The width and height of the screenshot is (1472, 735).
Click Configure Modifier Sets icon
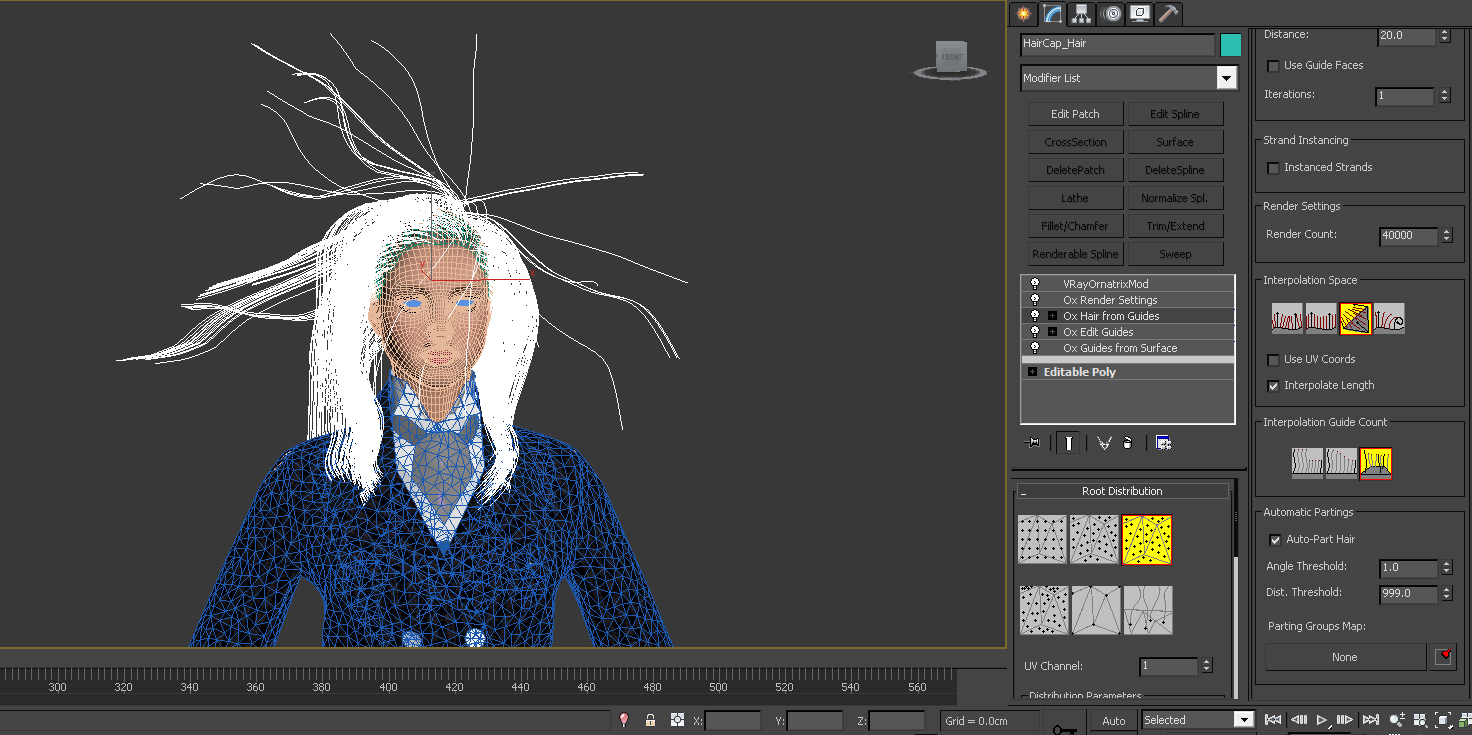click(1163, 442)
